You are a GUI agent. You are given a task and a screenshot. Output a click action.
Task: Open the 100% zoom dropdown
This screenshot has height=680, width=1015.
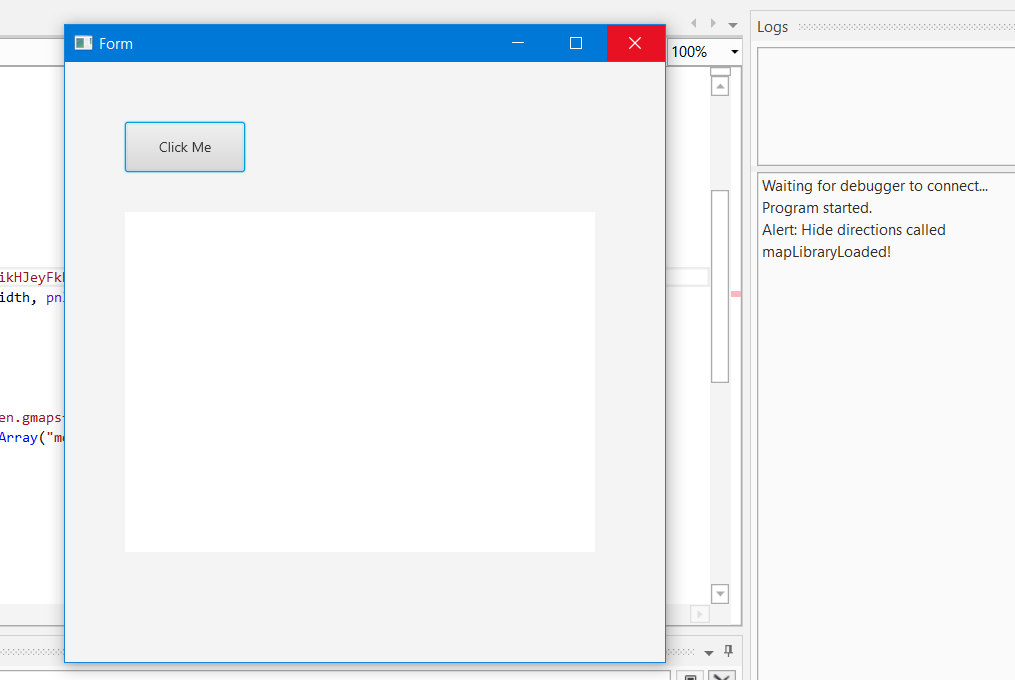[735, 52]
